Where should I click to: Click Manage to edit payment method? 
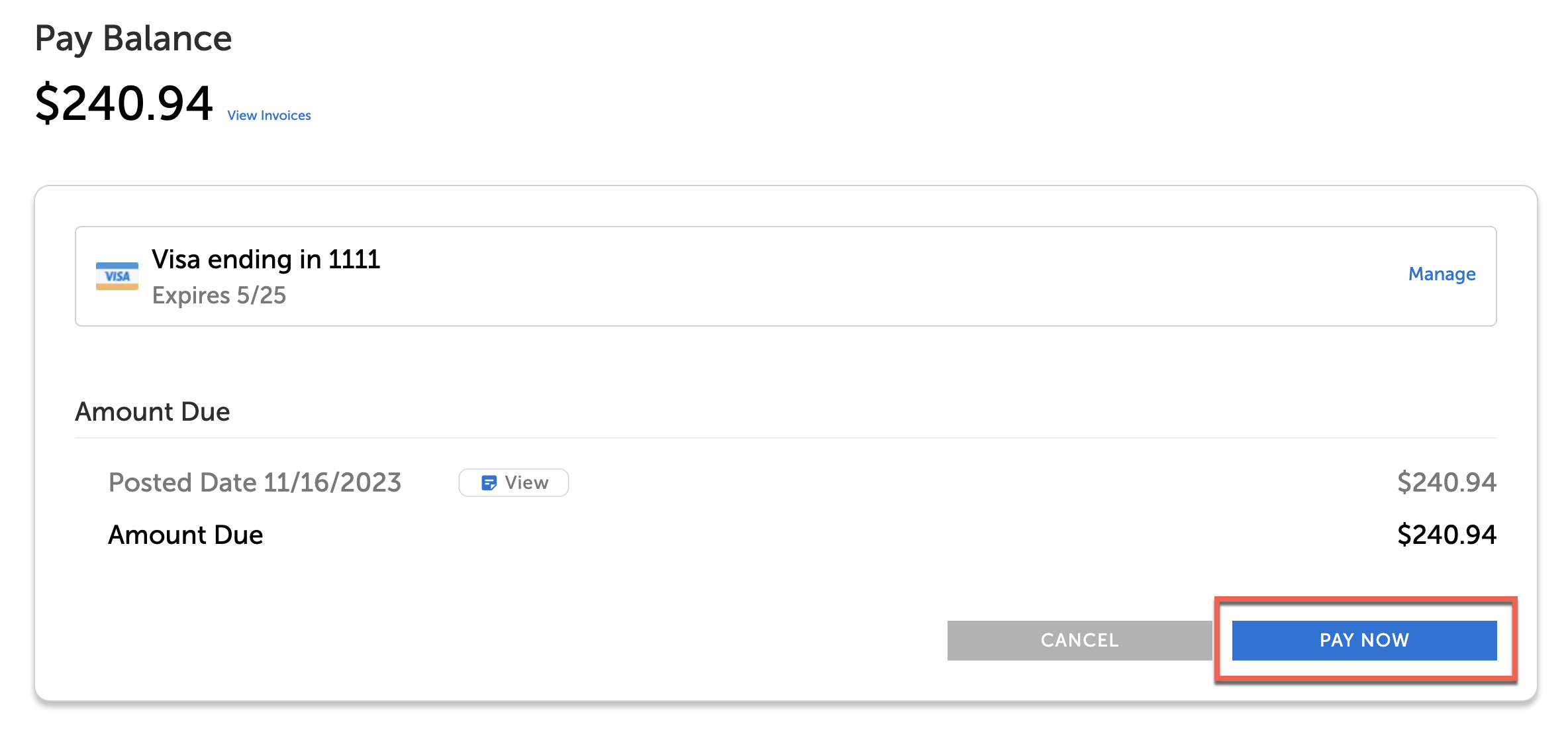pyautogui.click(x=1442, y=274)
